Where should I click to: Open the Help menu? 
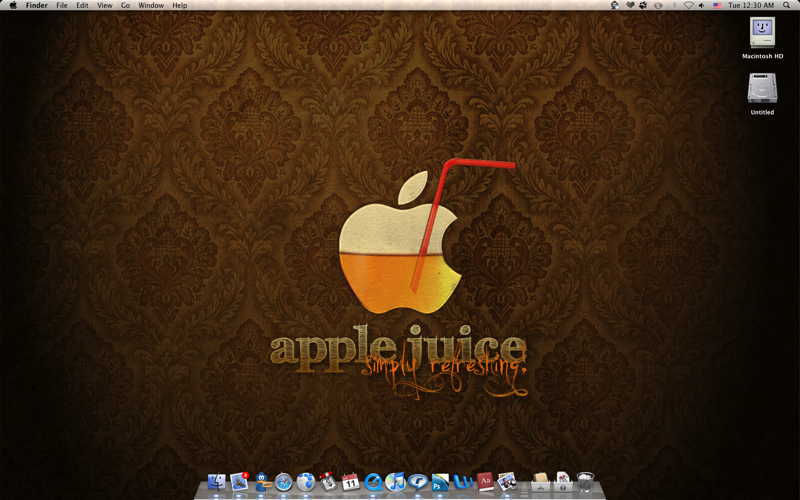(180, 5)
